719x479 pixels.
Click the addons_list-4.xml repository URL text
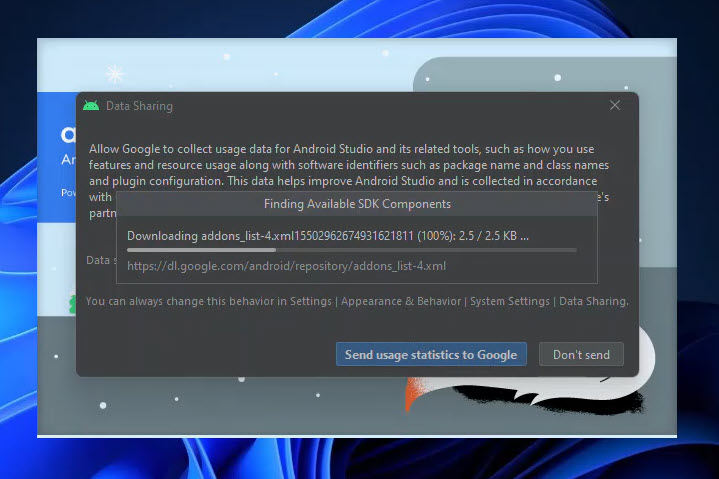point(286,266)
